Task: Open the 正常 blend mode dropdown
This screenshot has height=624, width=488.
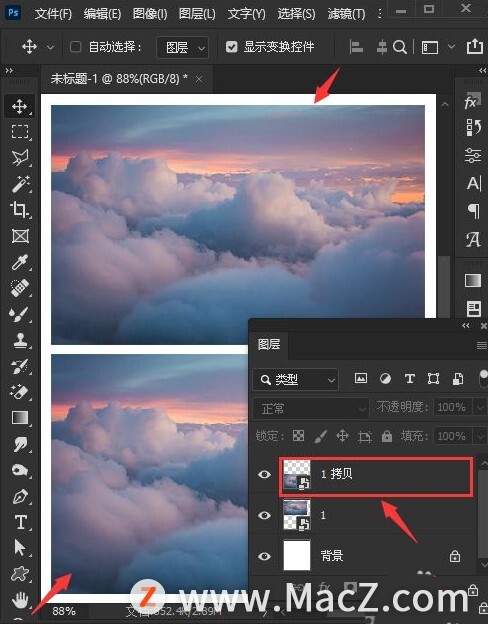Action: pyautogui.click(x=311, y=408)
